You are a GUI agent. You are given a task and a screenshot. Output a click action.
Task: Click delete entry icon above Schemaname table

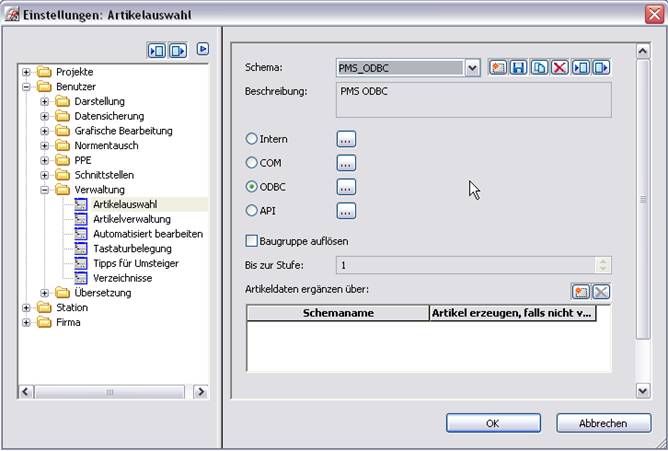pyautogui.click(x=601, y=291)
